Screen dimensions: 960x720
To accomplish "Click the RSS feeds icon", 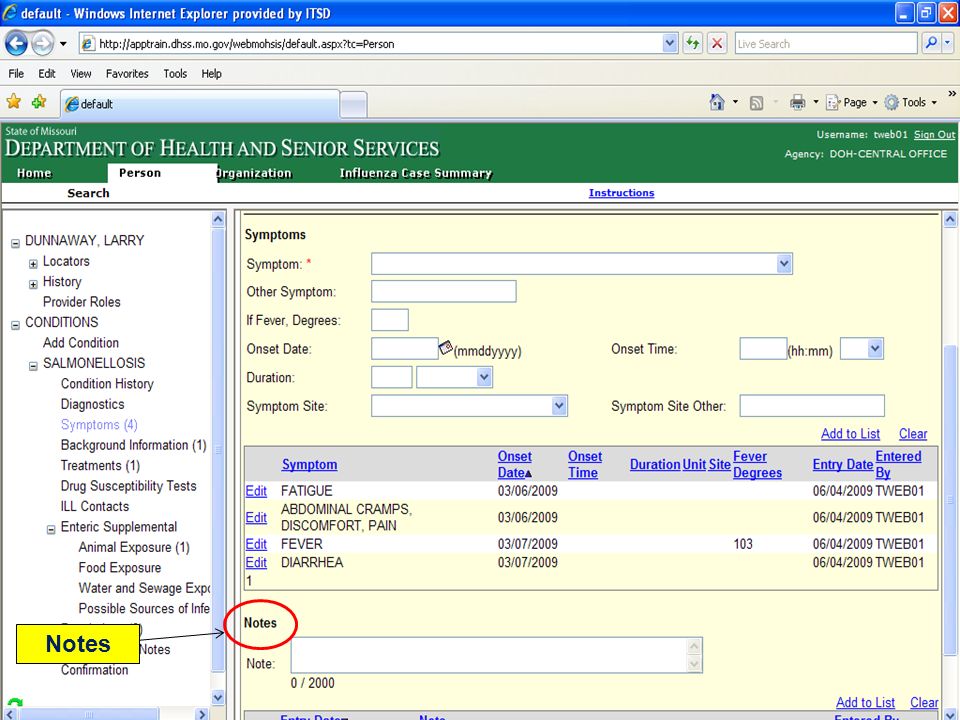I will pyautogui.click(x=757, y=103).
